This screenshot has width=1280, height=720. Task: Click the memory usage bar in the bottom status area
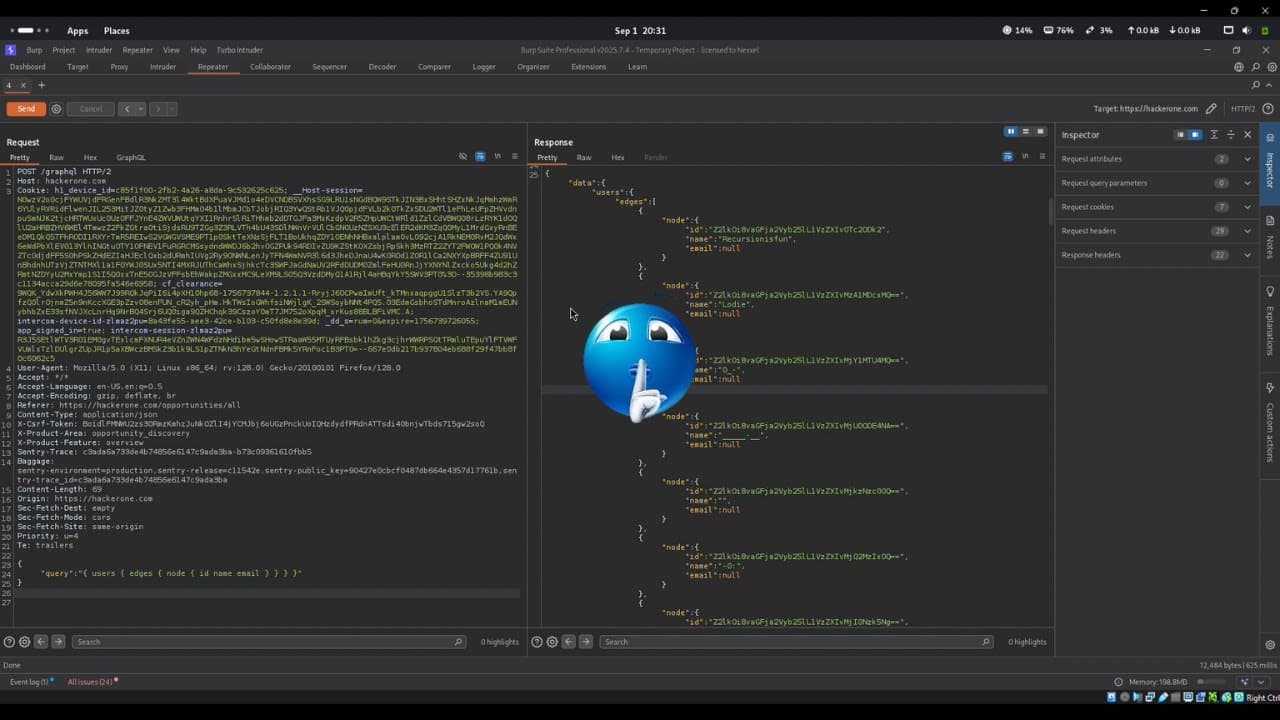pos(1210,682)
